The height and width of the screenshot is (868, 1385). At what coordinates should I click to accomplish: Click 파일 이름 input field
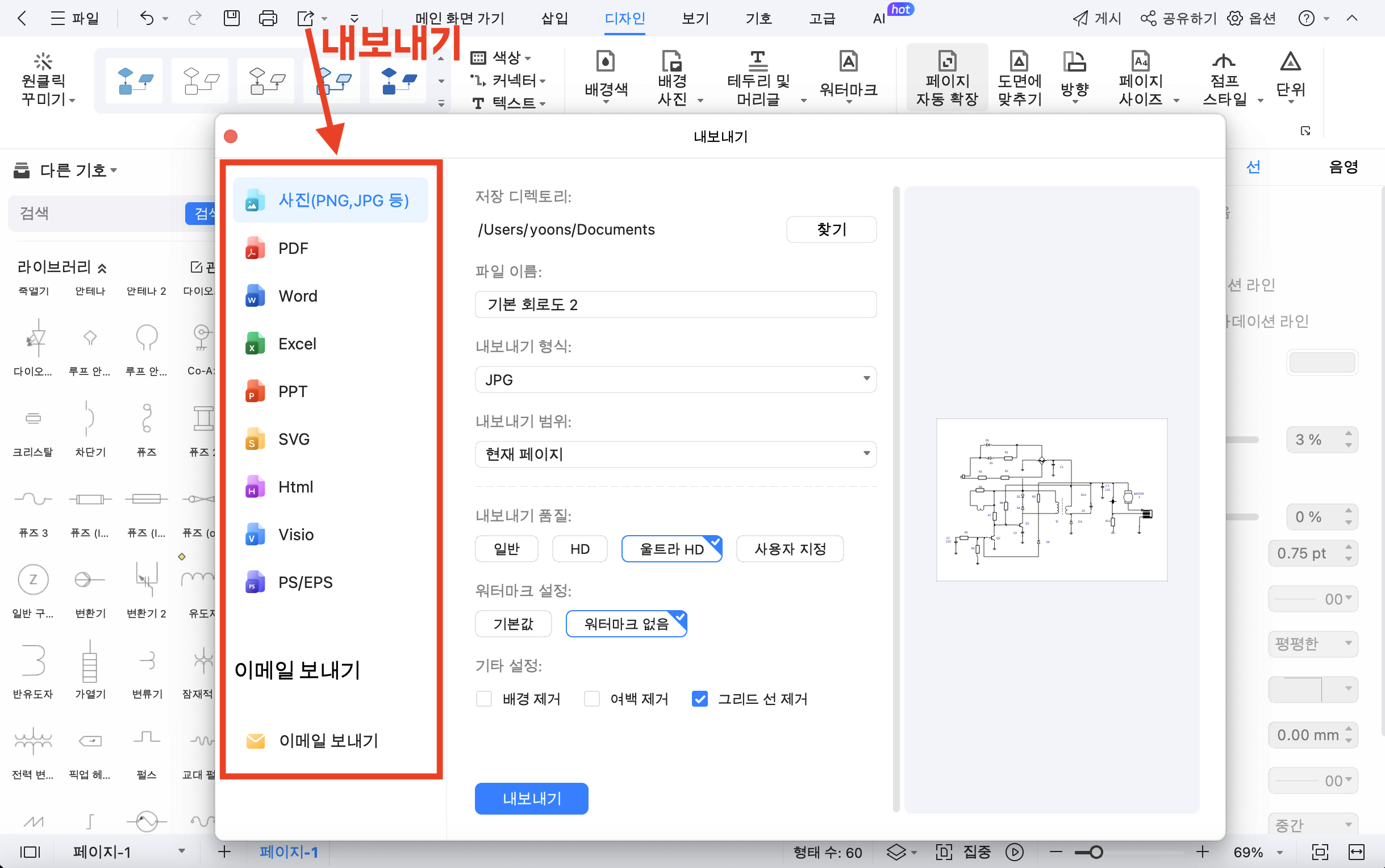pyautogui.click(x=676, y=305)
